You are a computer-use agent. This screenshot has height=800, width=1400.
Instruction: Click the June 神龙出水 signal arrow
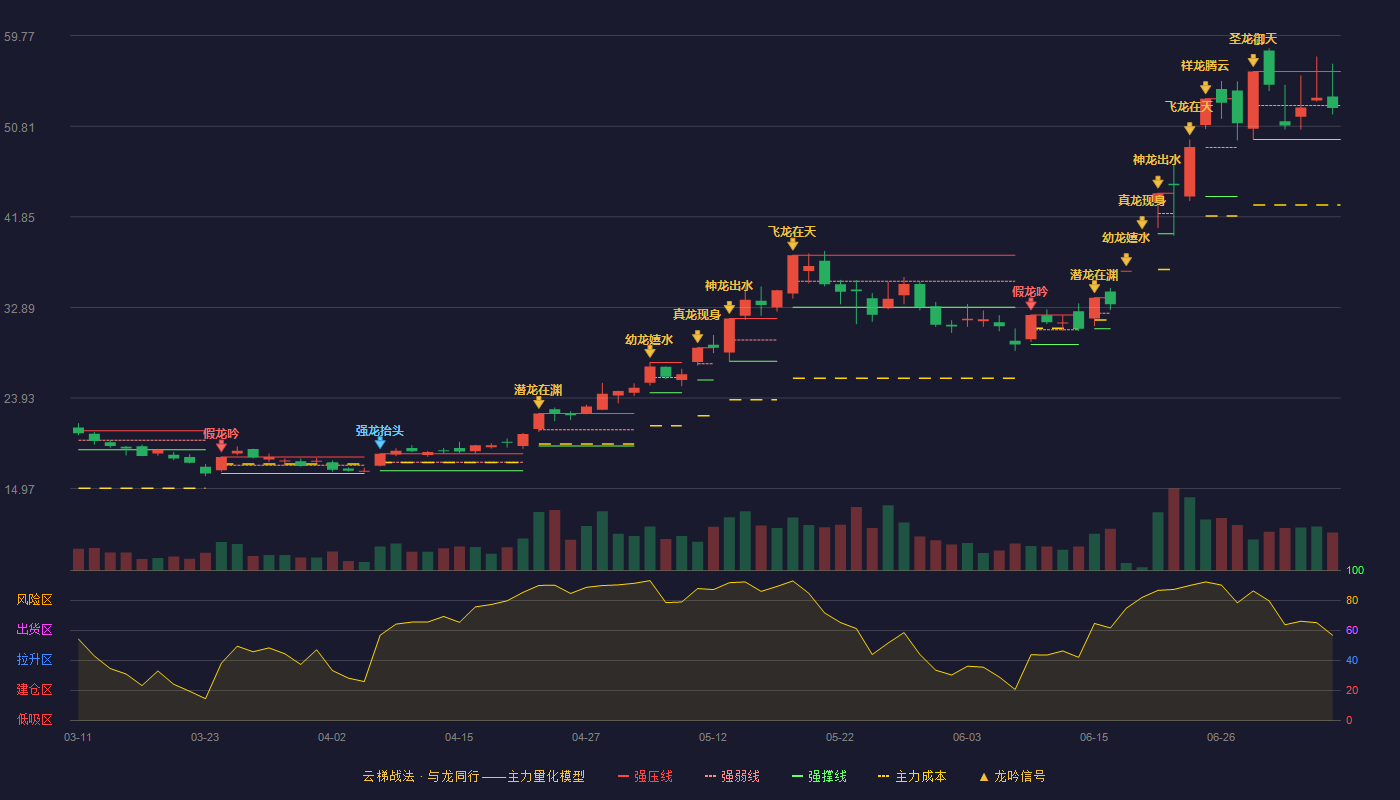click(1158, 182)
